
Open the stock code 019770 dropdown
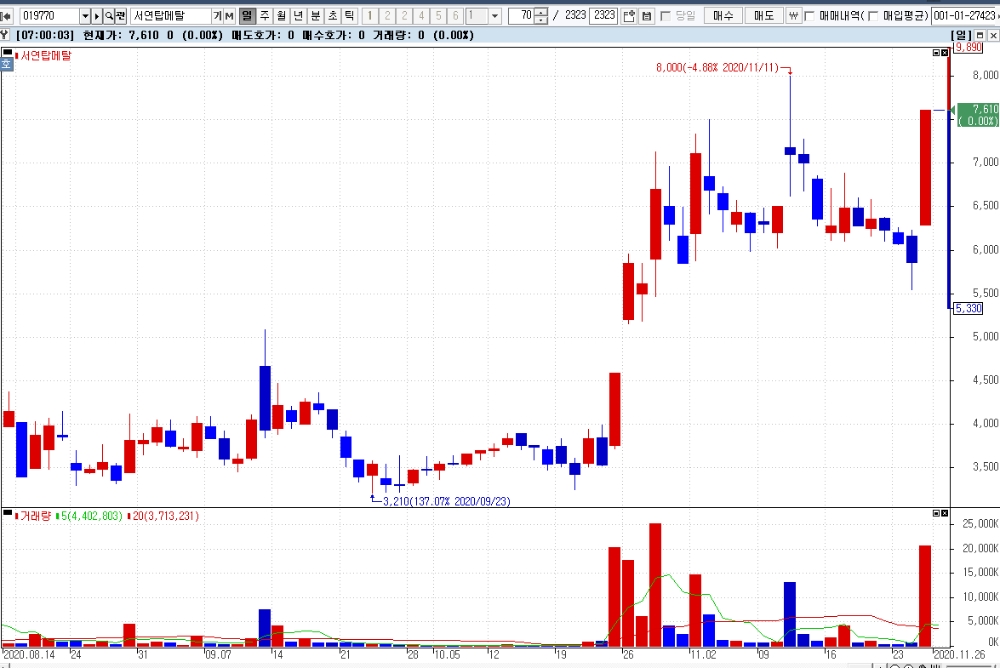click(85, 16)
